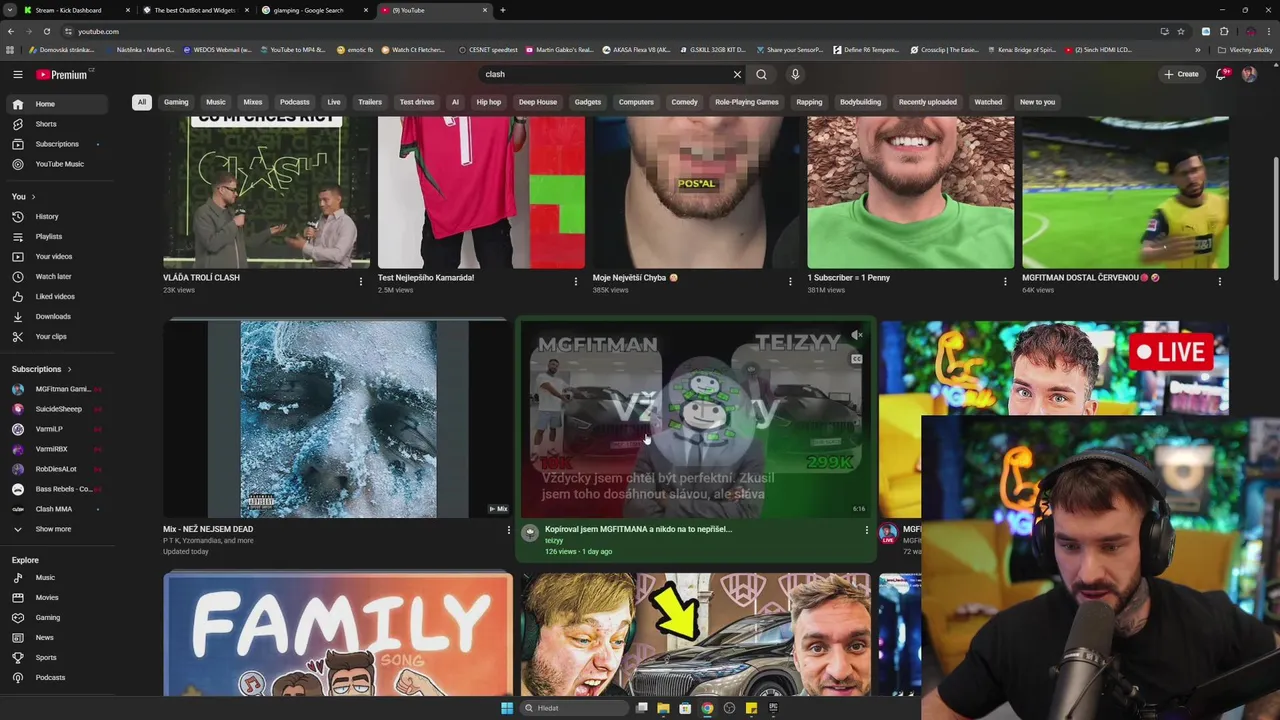Open the 'FAMILY SONG' video thumbnail
1280x720 pixels.
click(337, 633)
